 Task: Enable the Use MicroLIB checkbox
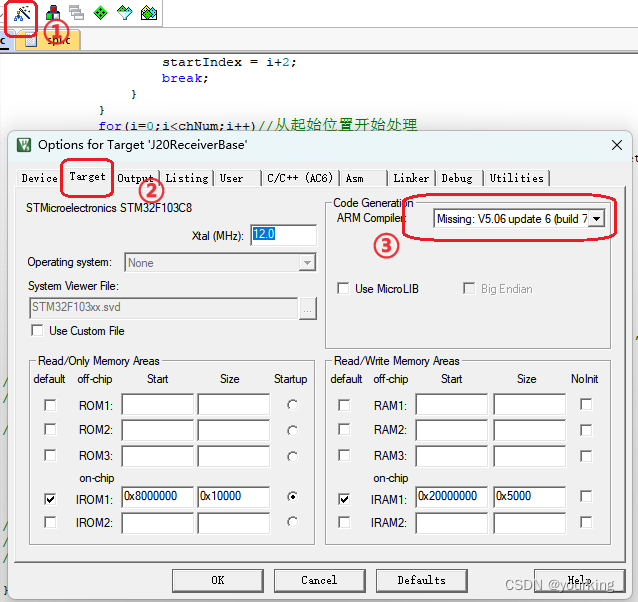tap(343, 288)
